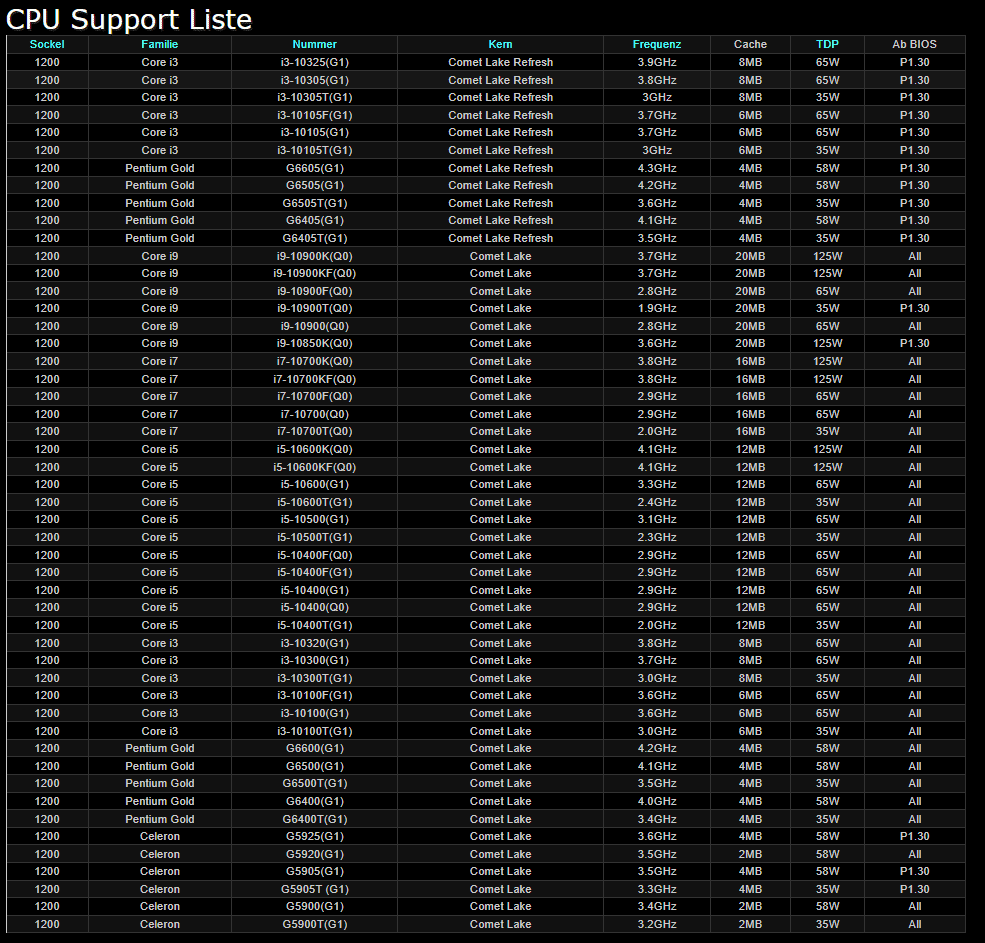985x943 pixels.
Task: Select the i3-10100F(G1) cell
Action: coord(314,695)
